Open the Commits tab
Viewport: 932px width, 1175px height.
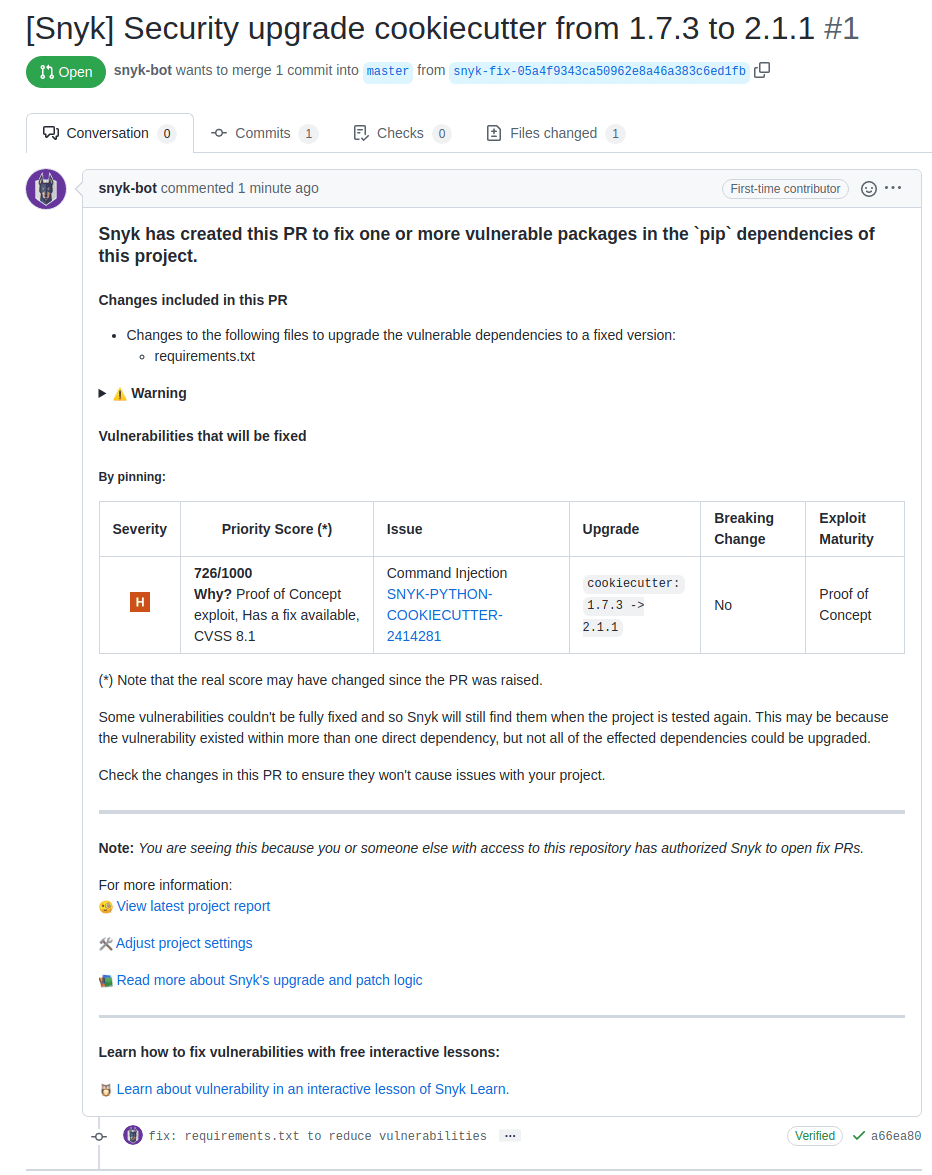[264, 133]
